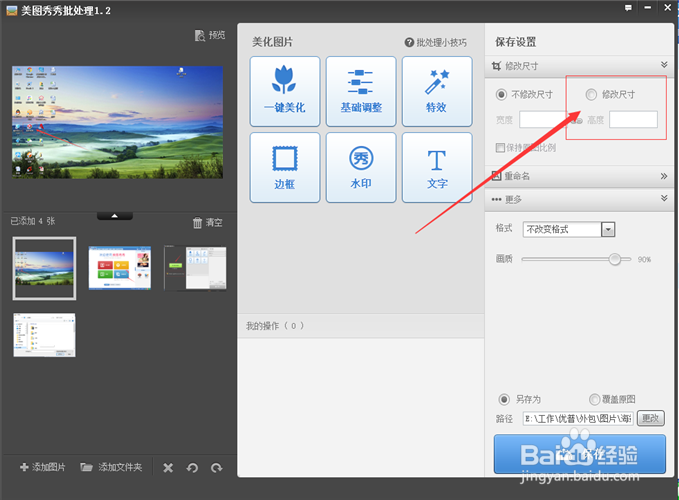The height and width of the screenshot is (500, 679).
Task: Open the 一键美化 one-click beautify tool
Action: [285, 91]
